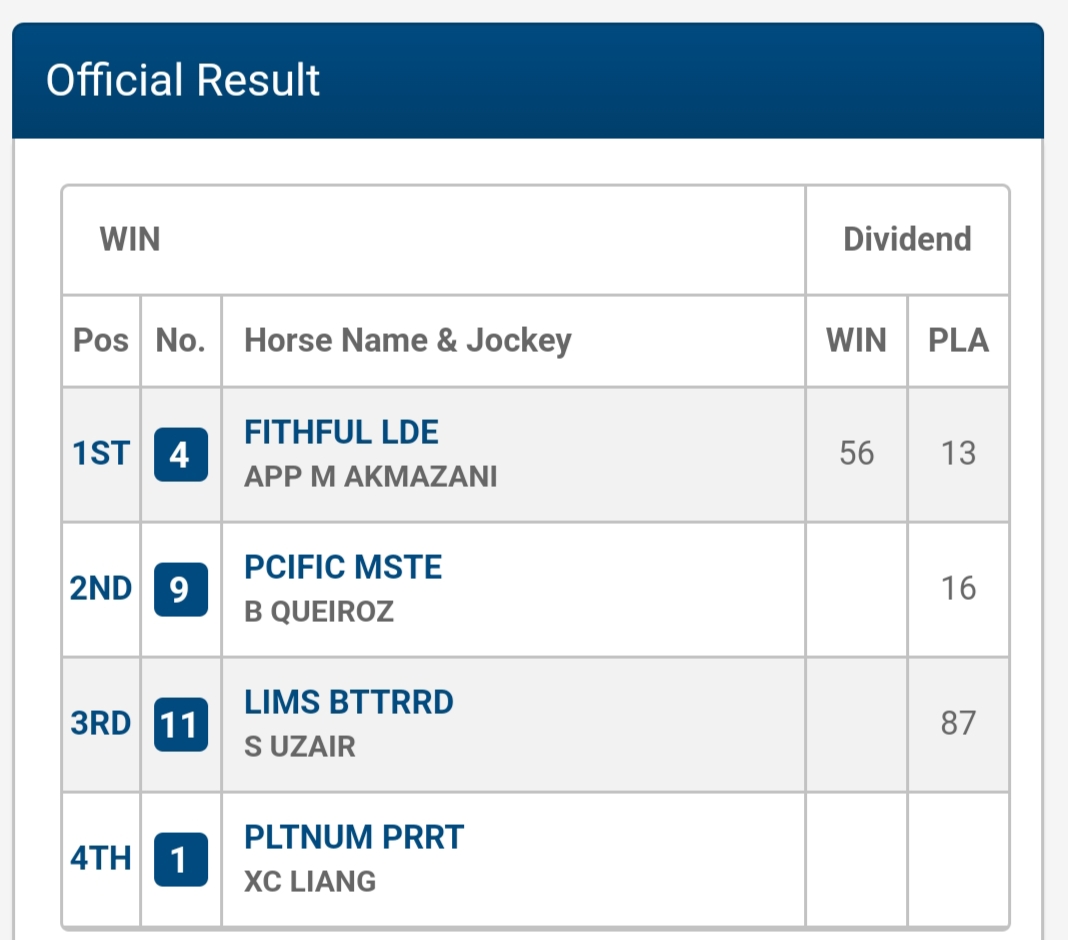Image resolution: width=1068 pixels, height=940 pixels.
Task: Click jockey name XC LIANG
Action: tap(310, 881)
